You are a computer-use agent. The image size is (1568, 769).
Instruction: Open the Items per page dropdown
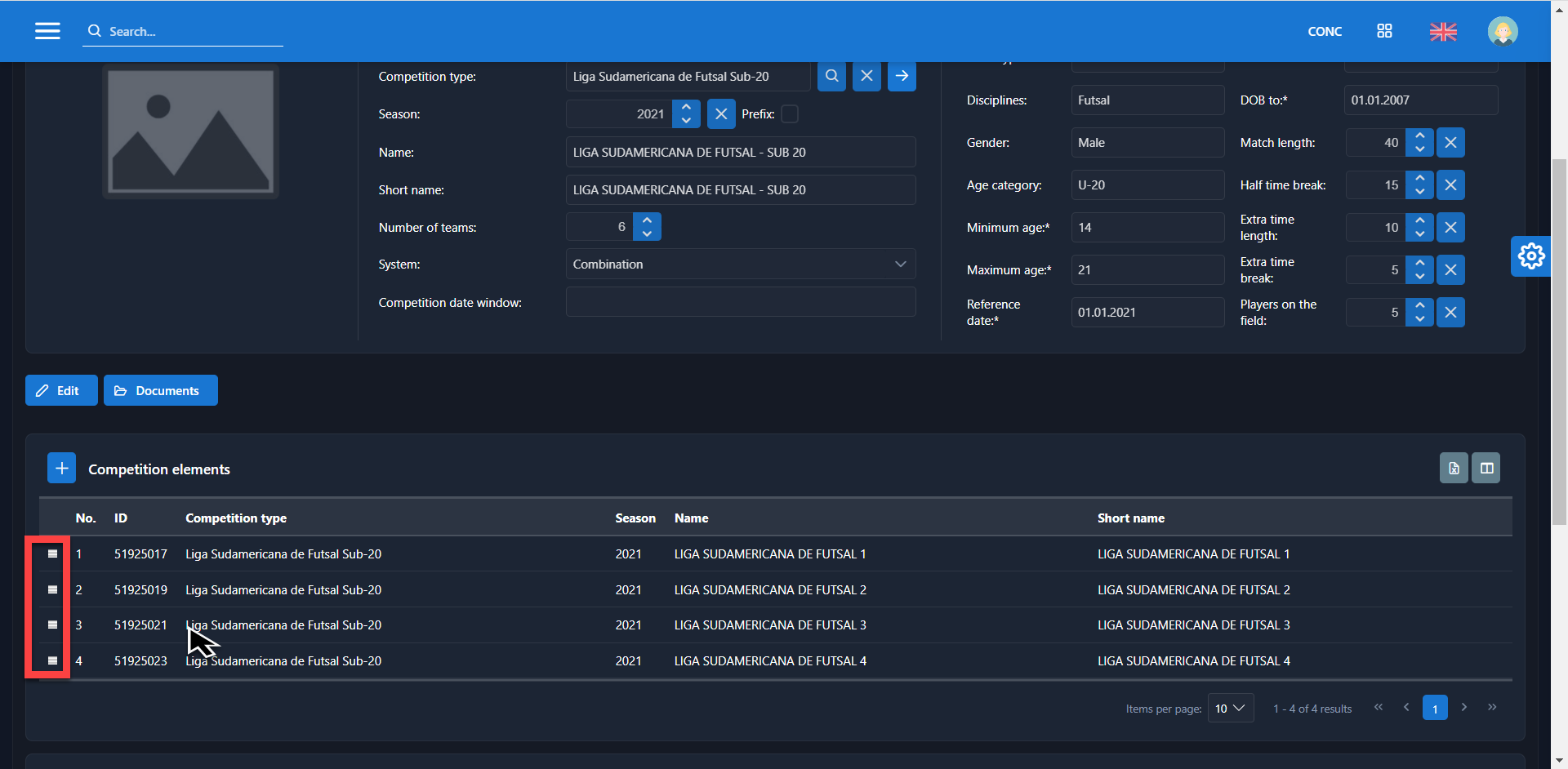point(1230,708)
